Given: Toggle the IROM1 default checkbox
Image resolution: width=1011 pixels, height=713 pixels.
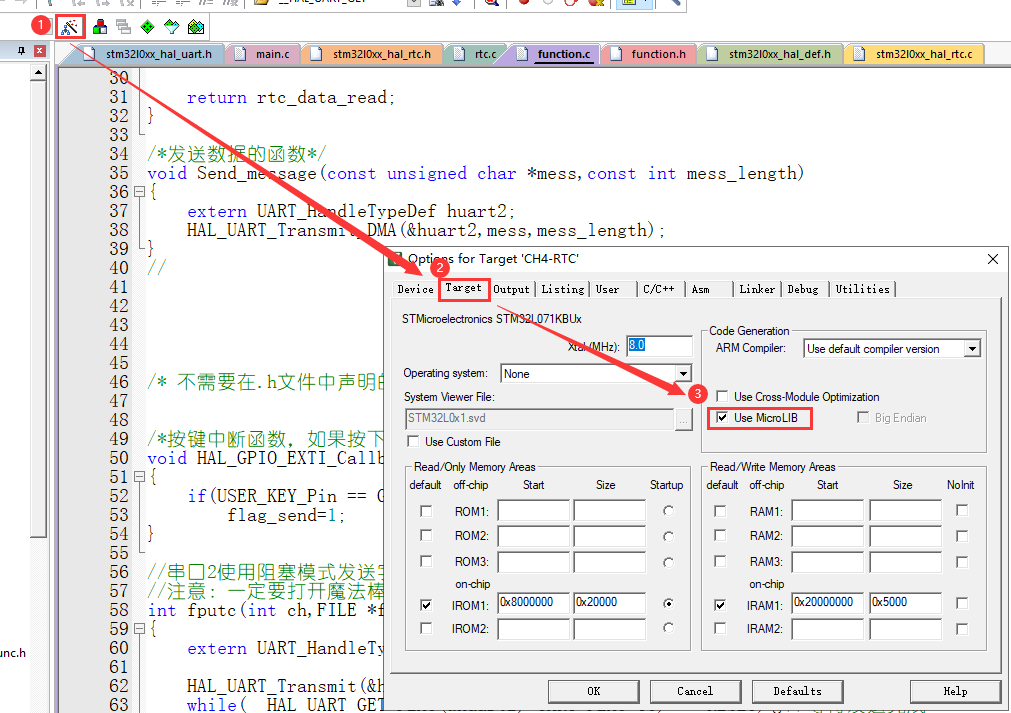Looking at the screenshot, I should point(426,605).
